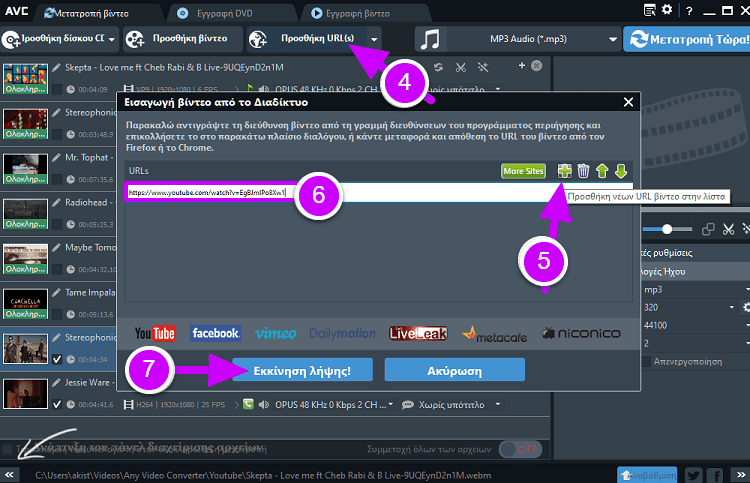Click the scissors cut icon in right panel
Image resolution: width=750 pixels, height=483 pixels.
pyautogui.click(x=727, y=229)
